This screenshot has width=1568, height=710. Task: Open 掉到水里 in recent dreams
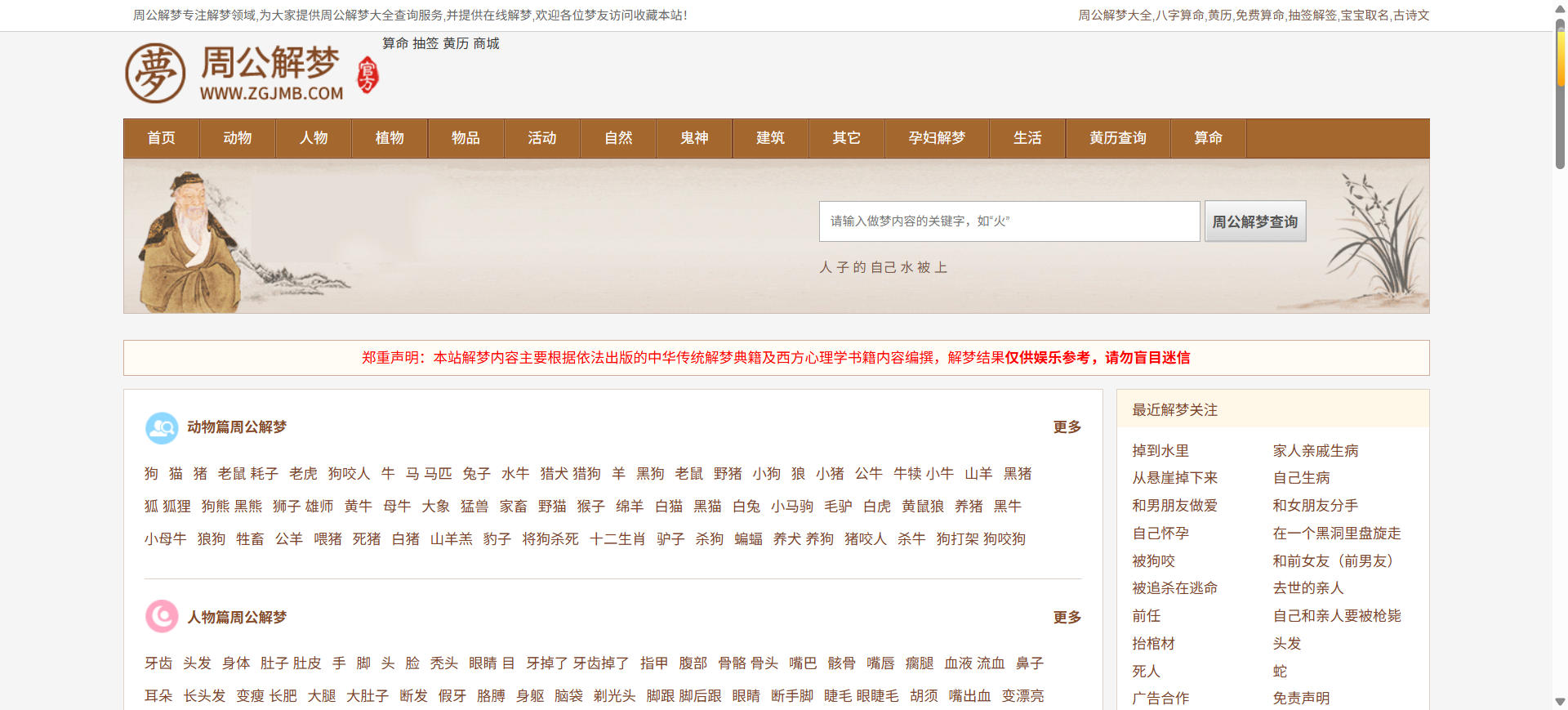(x=1160, y=451)
